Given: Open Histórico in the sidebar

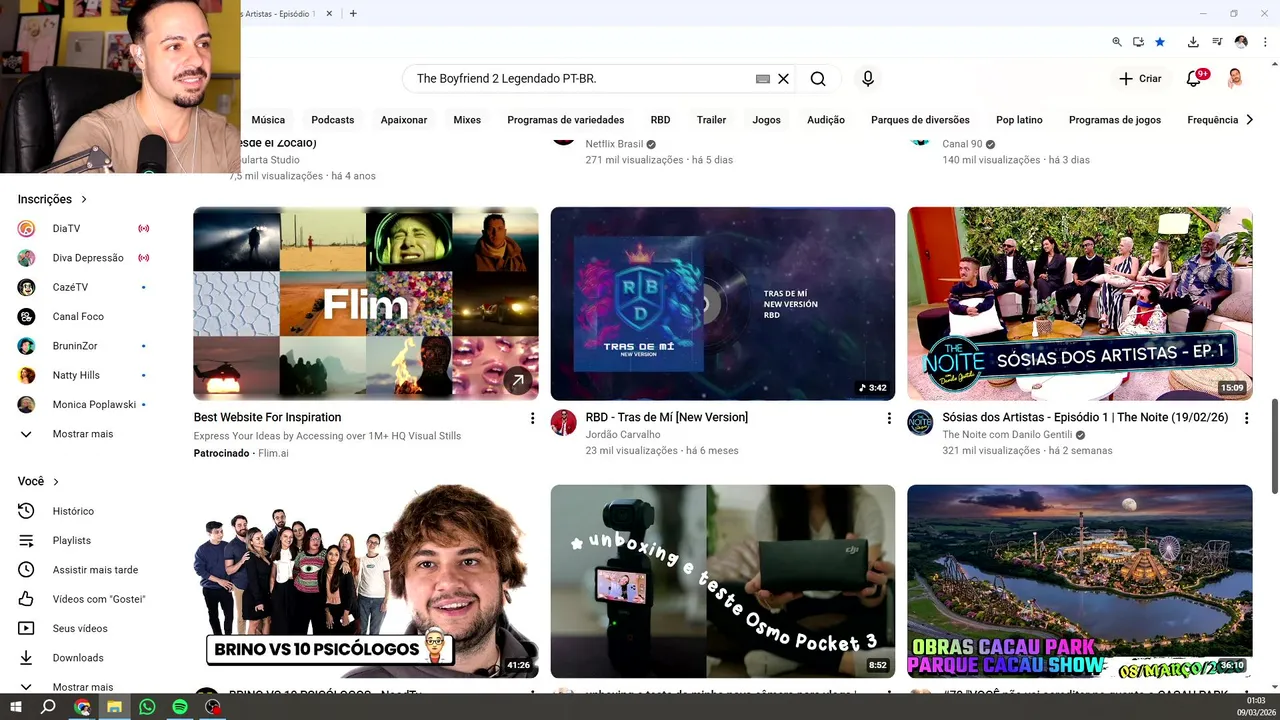Looking at the screenshot, I should click(x=84, y=511).
